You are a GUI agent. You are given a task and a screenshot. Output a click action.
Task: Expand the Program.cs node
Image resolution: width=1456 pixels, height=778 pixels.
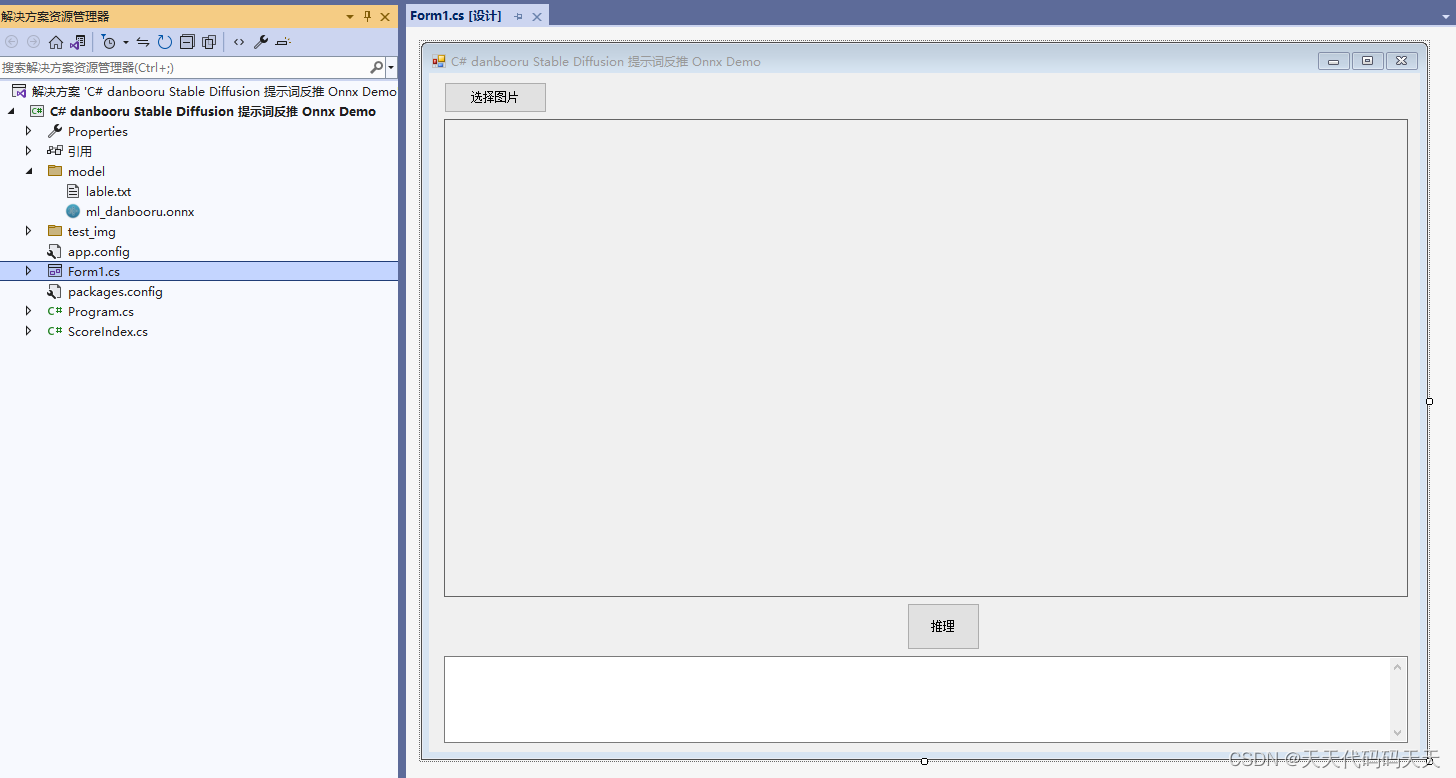click(x=29, y=311)
